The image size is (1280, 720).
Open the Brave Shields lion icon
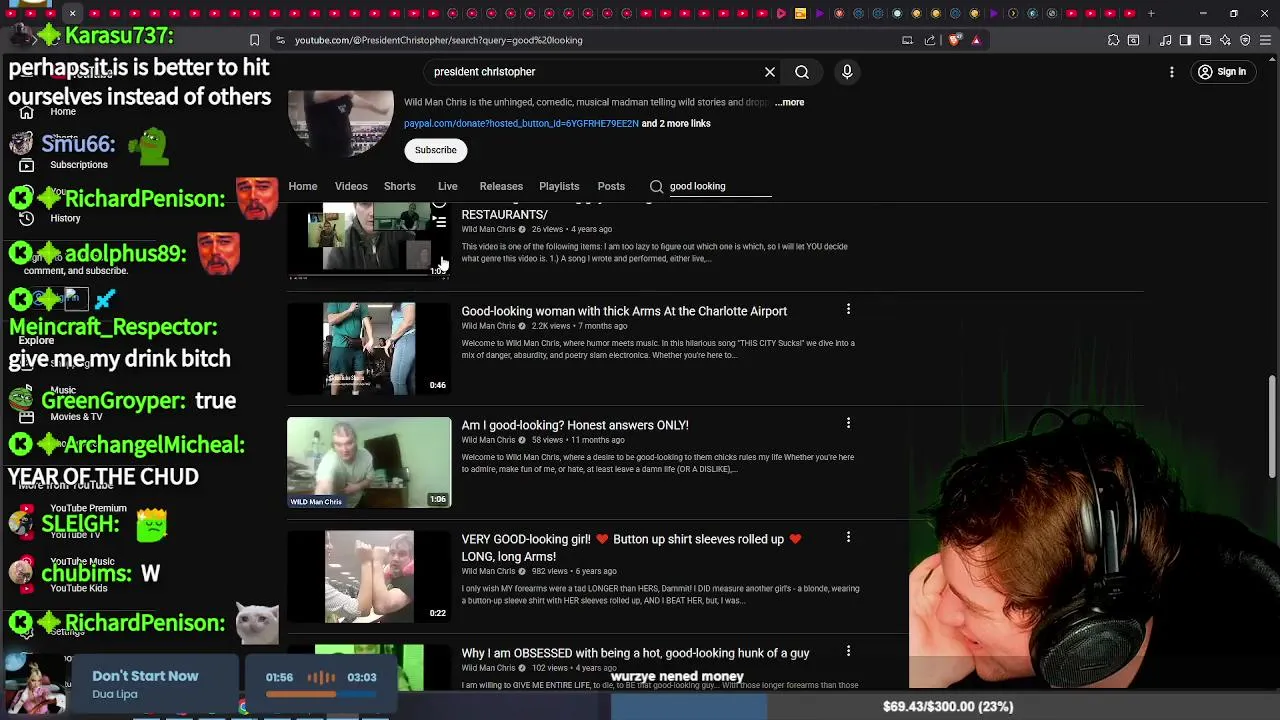click(x=954, y=40)
